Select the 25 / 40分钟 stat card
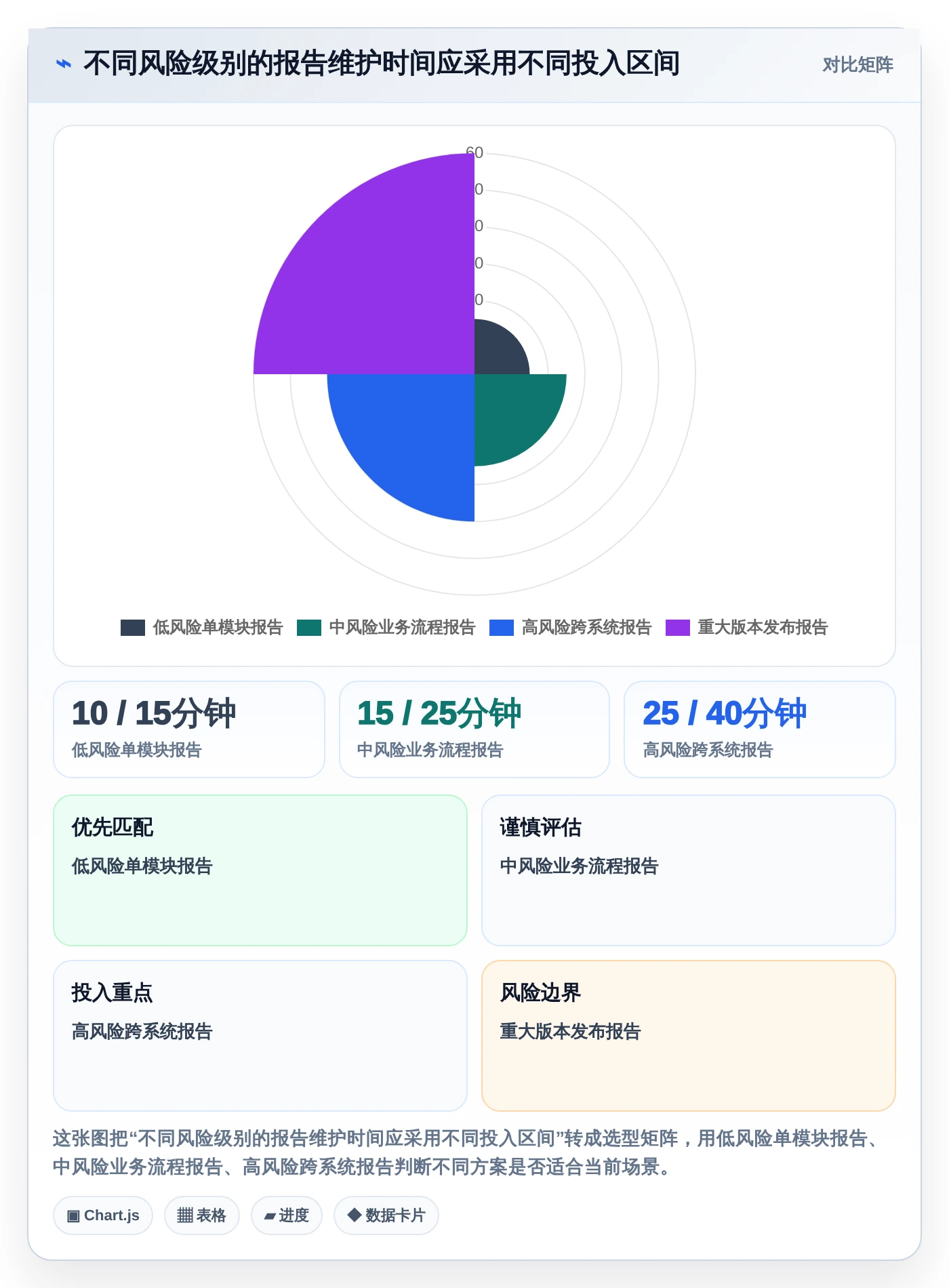 (760, 729)
